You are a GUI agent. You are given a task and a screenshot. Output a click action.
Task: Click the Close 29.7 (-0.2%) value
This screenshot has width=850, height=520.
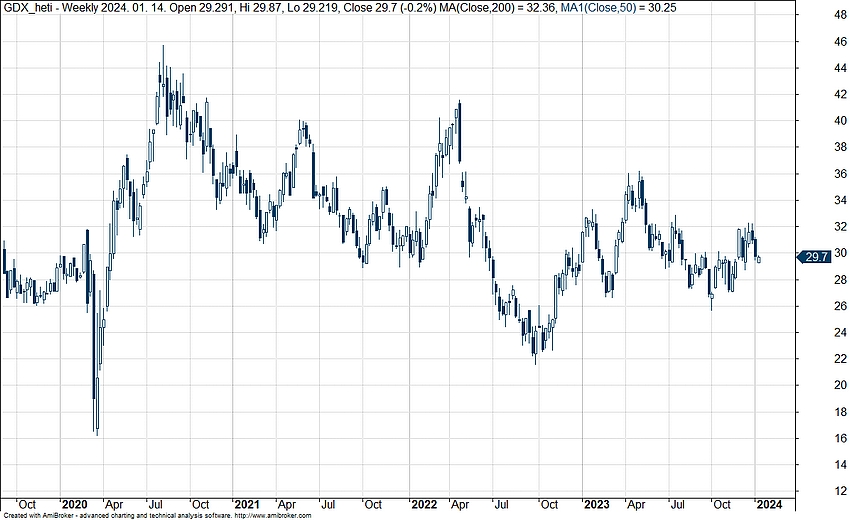tap(390, 8)
